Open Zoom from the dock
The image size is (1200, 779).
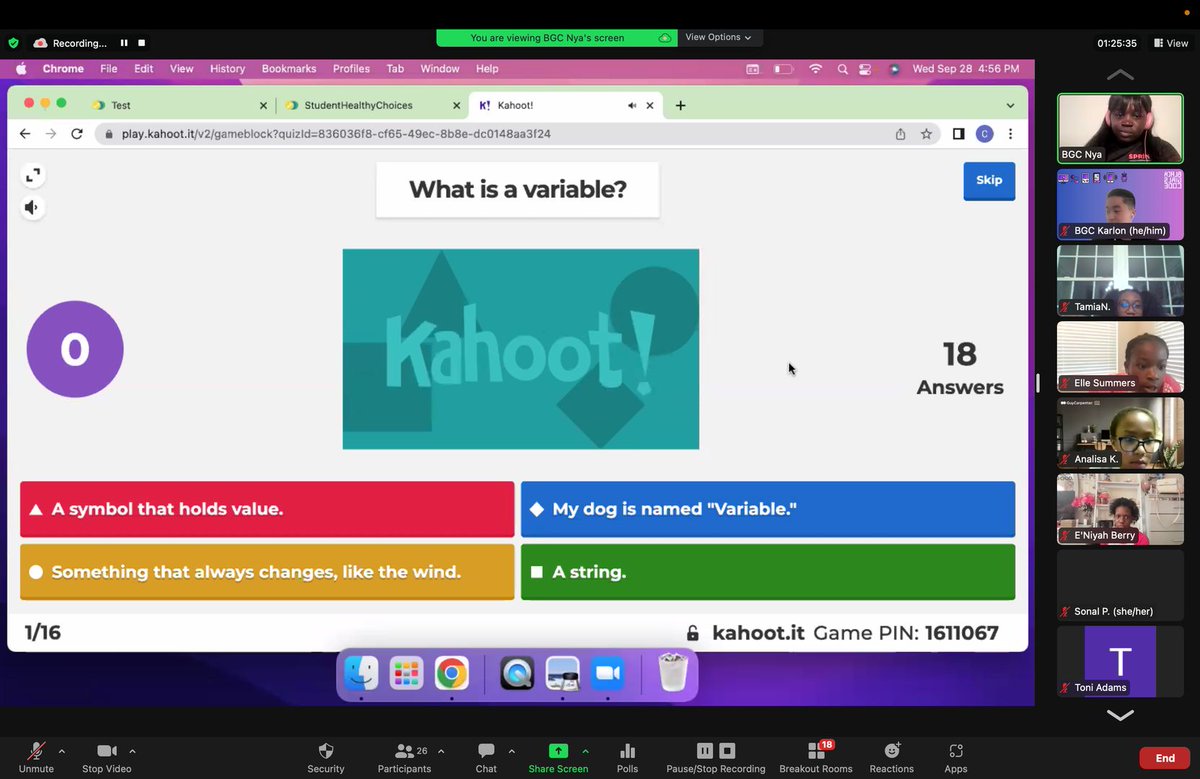pos(608,674)
